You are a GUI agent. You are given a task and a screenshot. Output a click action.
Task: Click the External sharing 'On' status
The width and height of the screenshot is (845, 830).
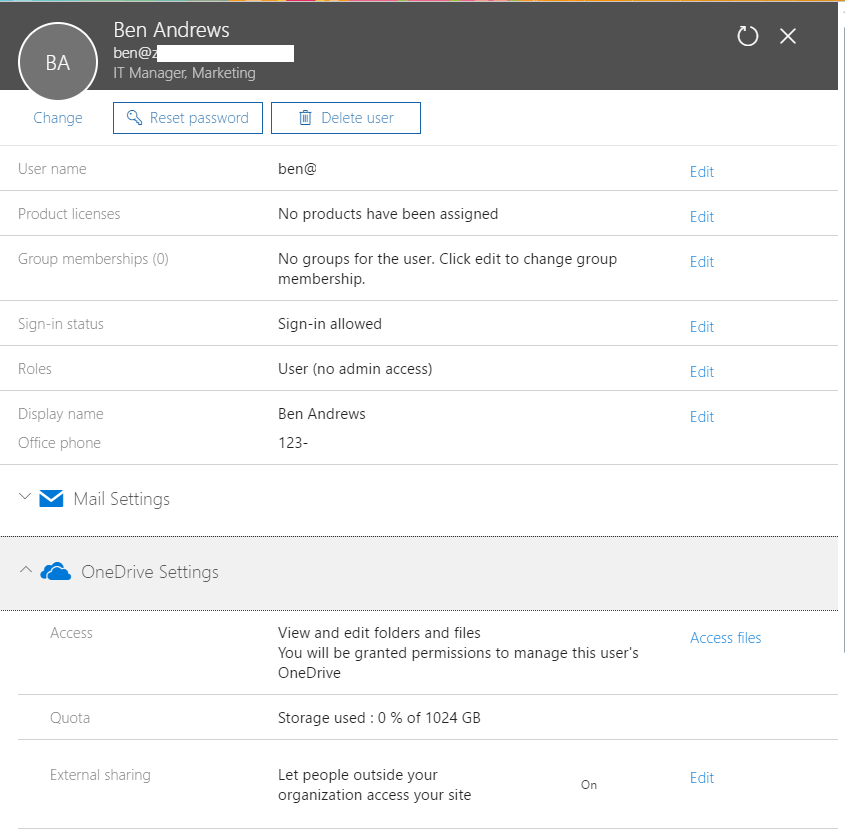coord(588,785)
